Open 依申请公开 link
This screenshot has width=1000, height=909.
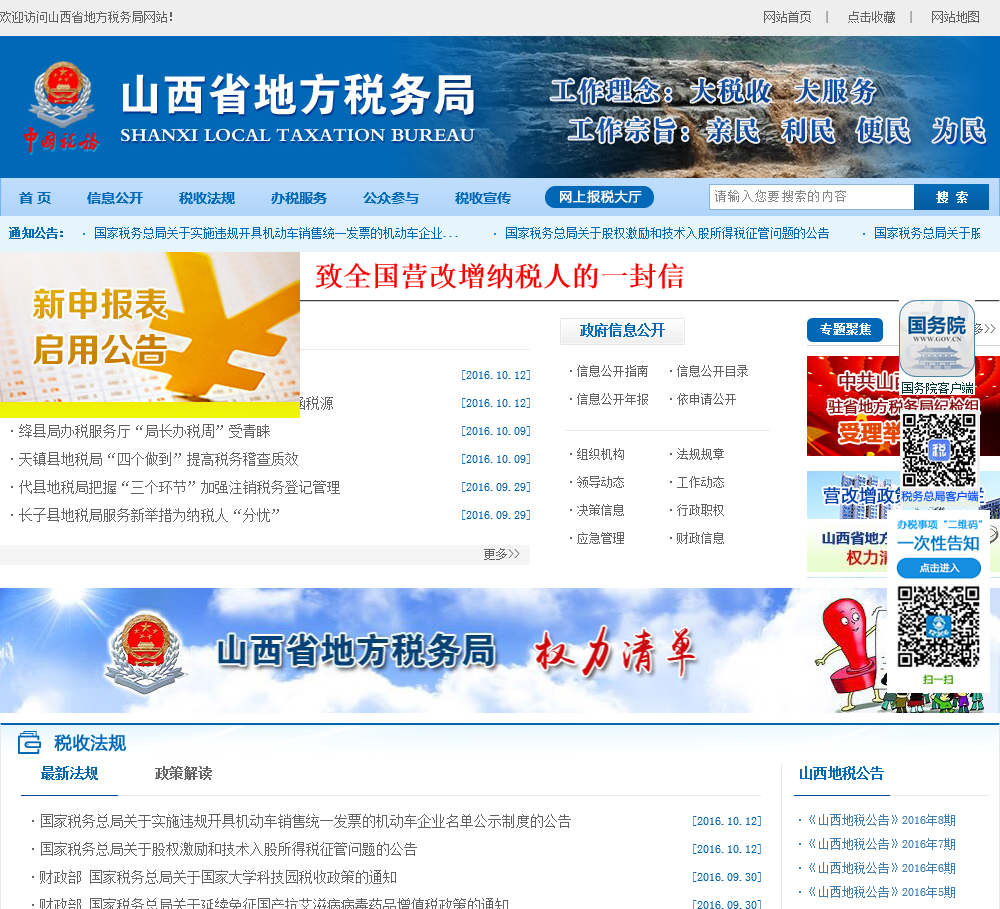click(x=706, y=399)
